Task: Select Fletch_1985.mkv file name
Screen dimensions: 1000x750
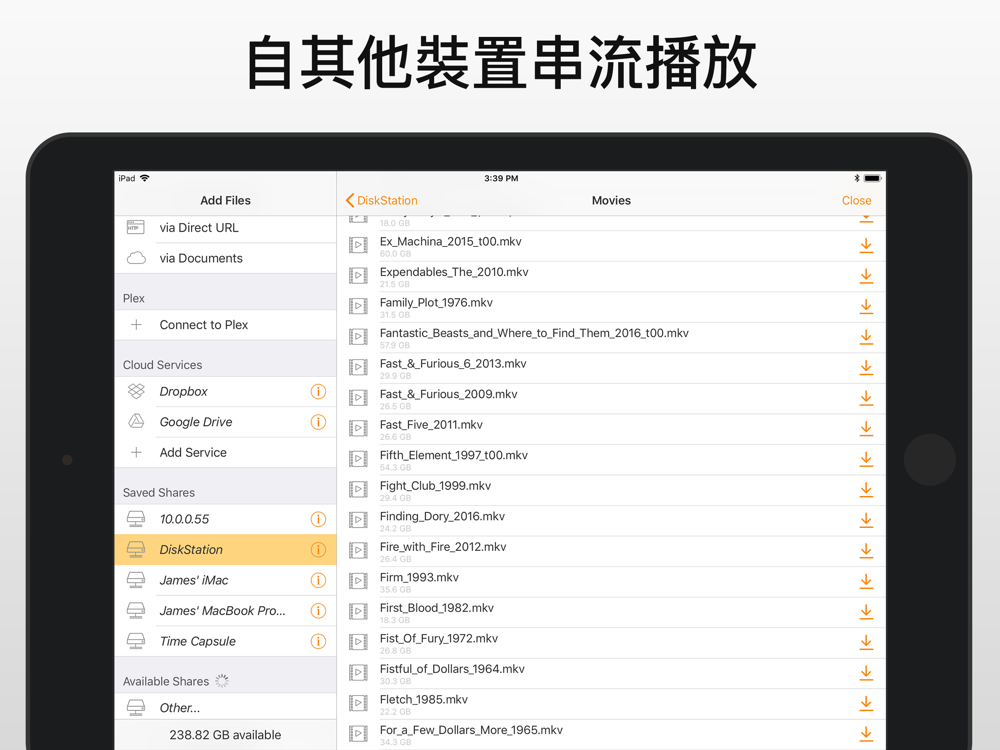Action: pos(424,700)
